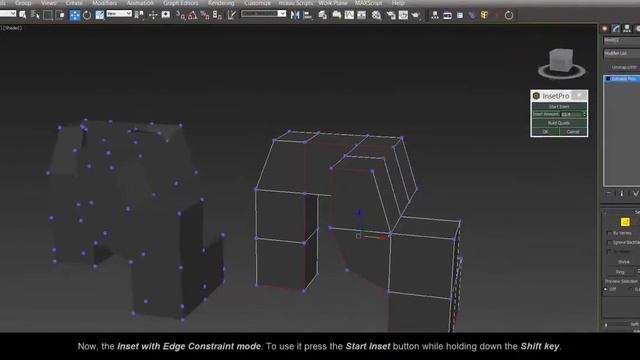
Task: Switch to the Modify command panel tab
Action: coord(616,28)
